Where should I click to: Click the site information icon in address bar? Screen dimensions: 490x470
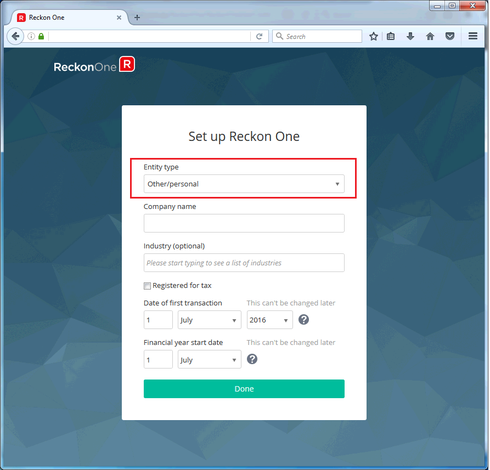31,36
